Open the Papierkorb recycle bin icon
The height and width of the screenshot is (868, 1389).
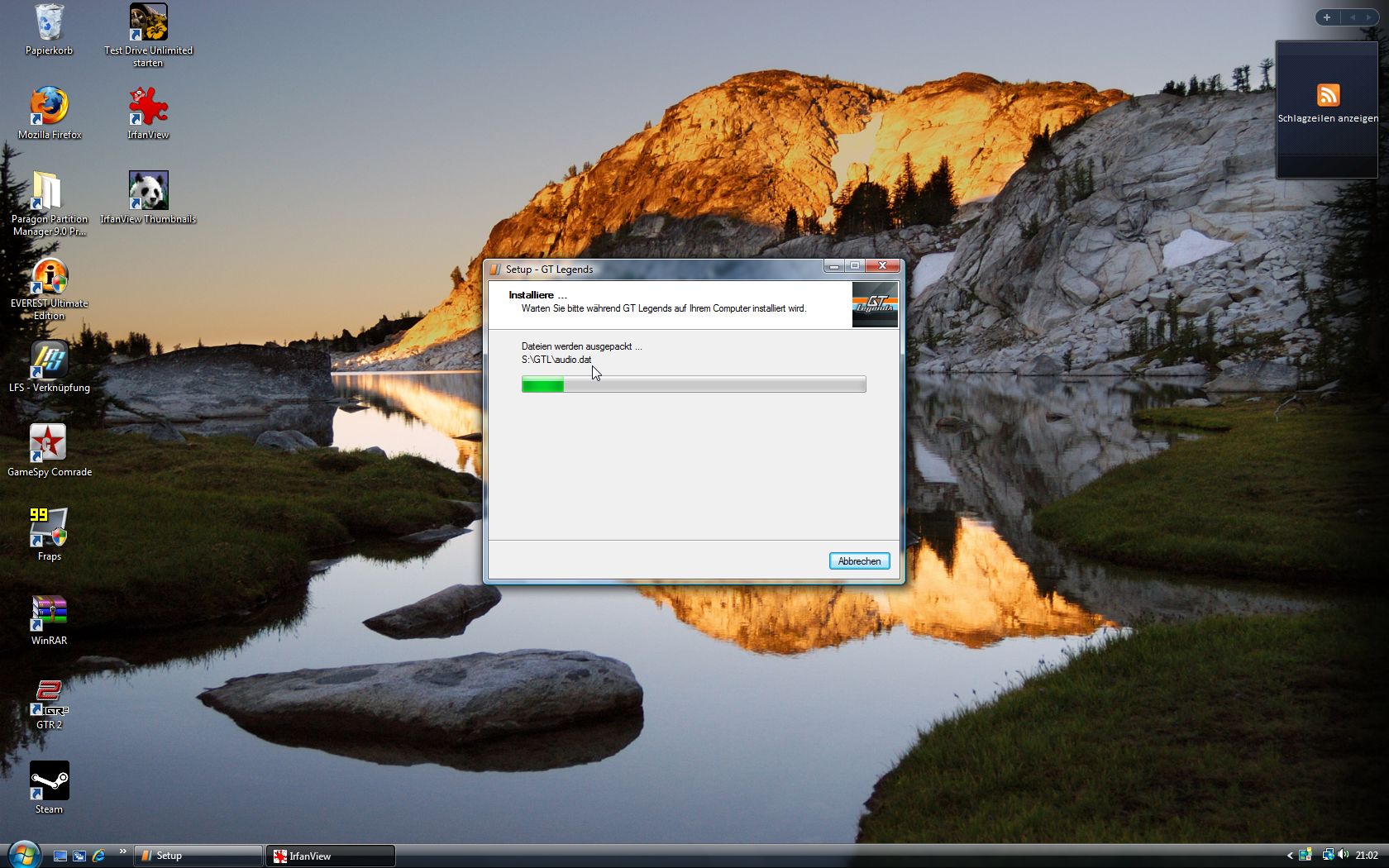pyautogui.click(x=49, y=30)
